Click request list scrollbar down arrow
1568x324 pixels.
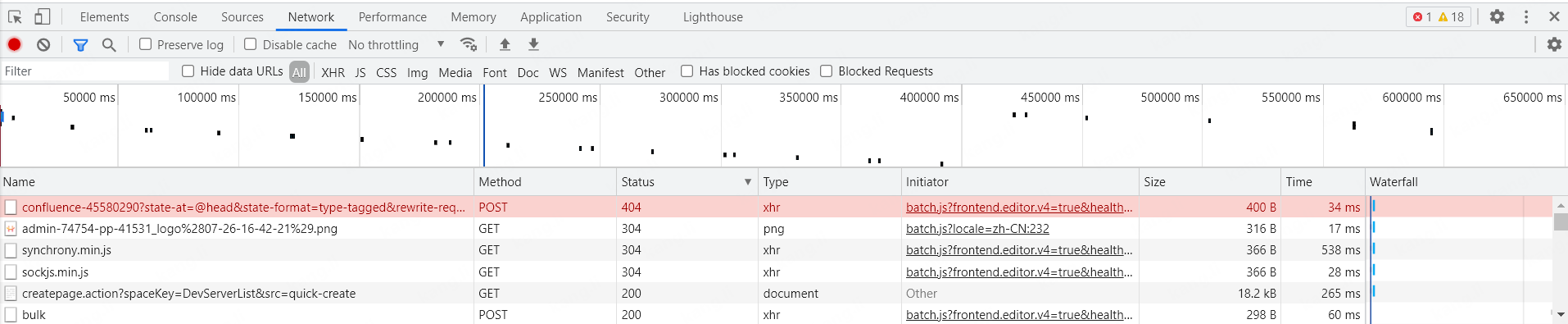(1561, 314)
